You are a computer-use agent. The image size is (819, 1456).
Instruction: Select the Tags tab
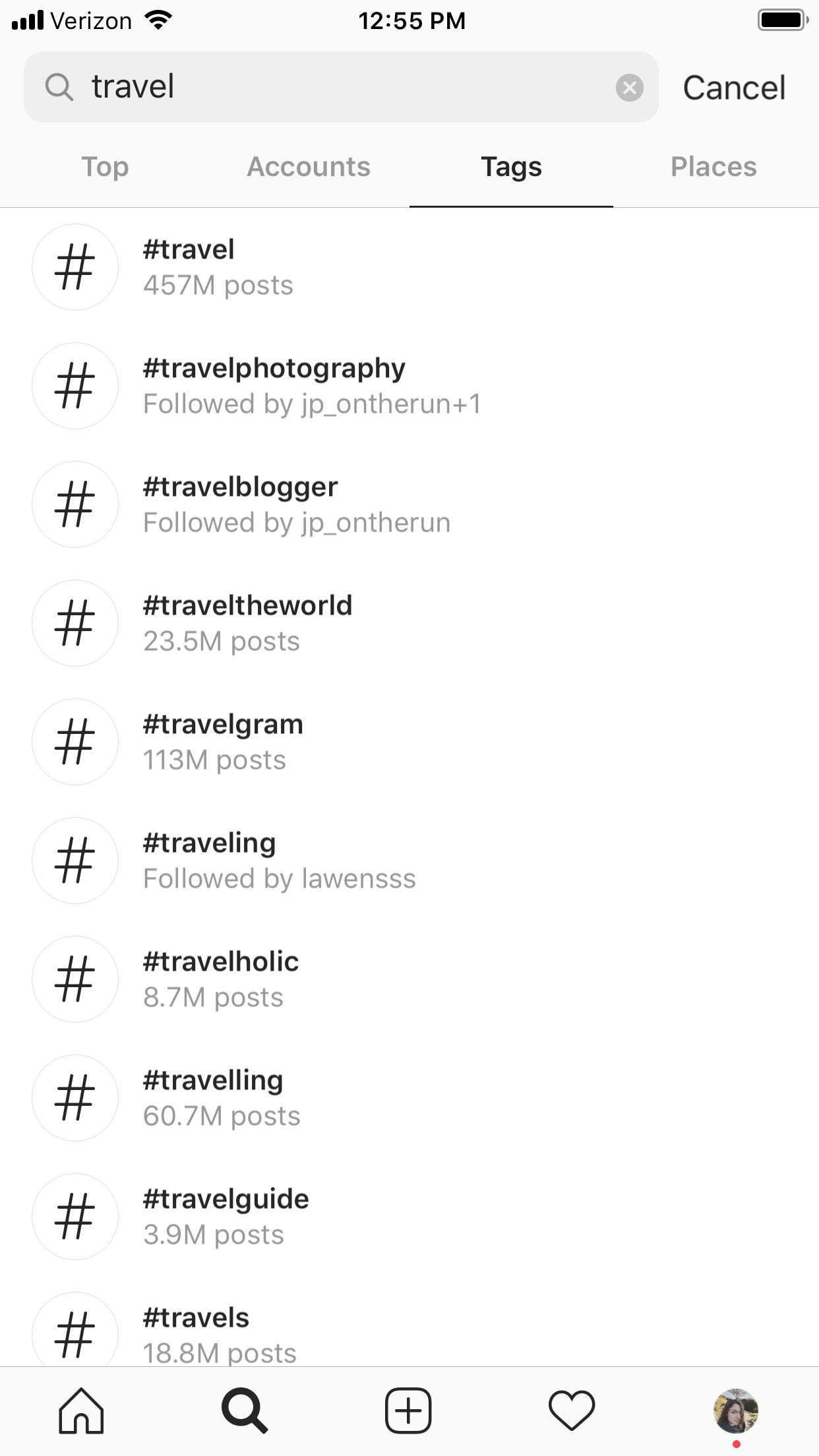[512, 167]
